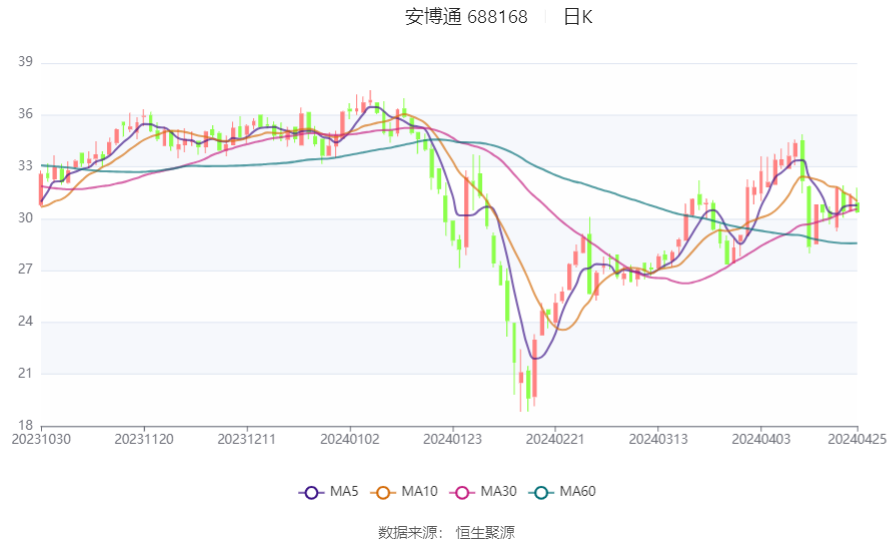Select the 20240403 date on x-axis
This screenshot has height=542, width=893.
pyautogui.click(x=761, y=439)
